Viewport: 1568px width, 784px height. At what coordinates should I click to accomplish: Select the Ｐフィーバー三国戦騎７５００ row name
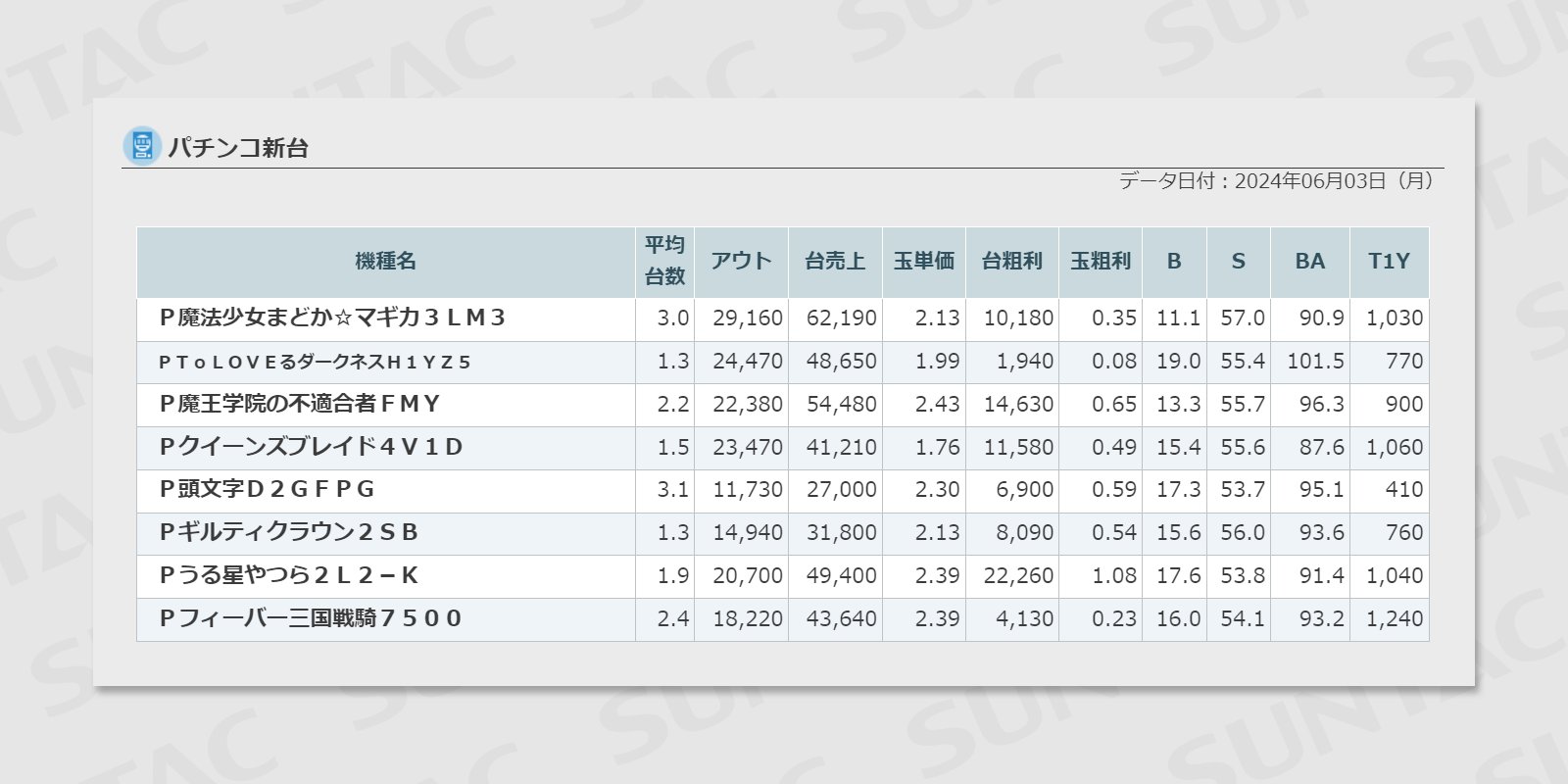point(311,618)
